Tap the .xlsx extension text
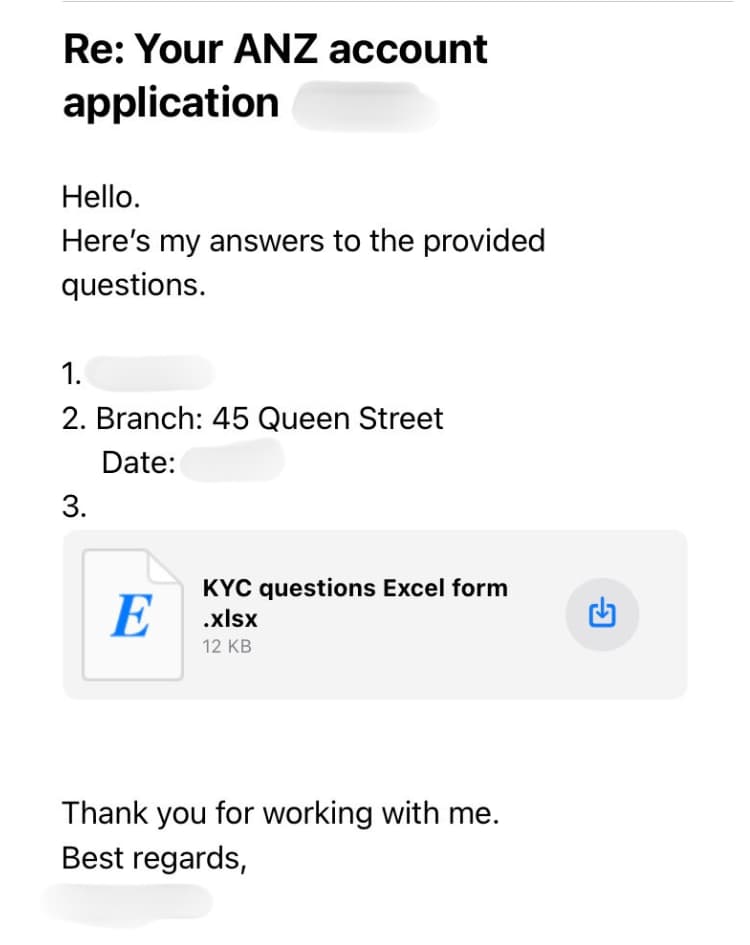Image resolution: width=750 pixels, height=945 pixels. point(229,619)
